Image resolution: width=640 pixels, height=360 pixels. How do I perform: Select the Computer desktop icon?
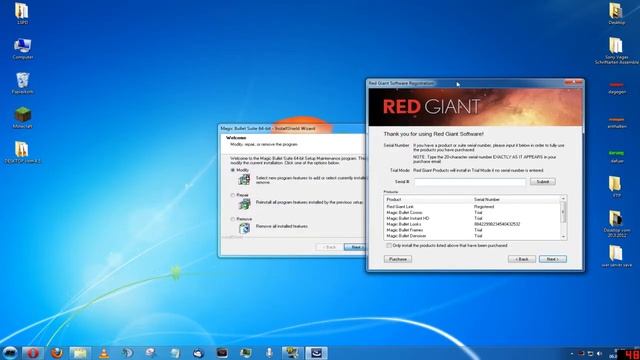click(x=22, y=49)
